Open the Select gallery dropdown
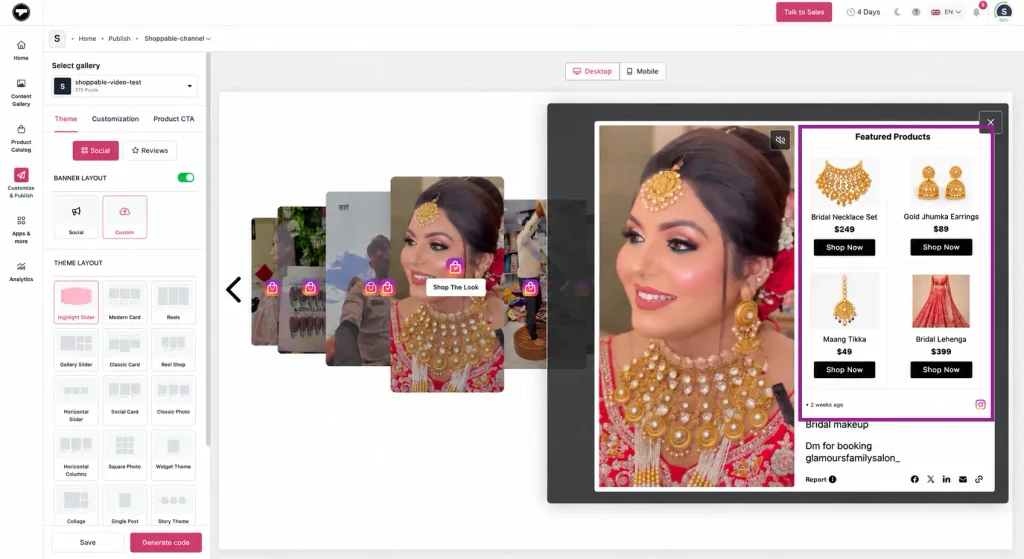1024x559 pixels. coord(125,86)
